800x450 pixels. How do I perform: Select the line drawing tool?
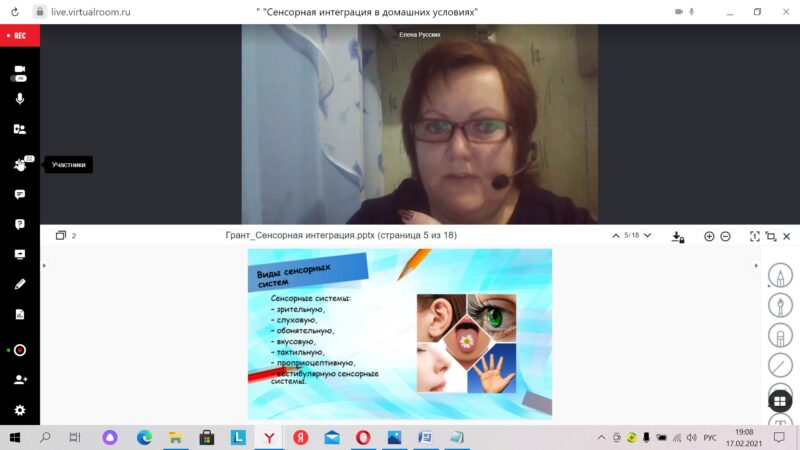click(x=780, y=365)
